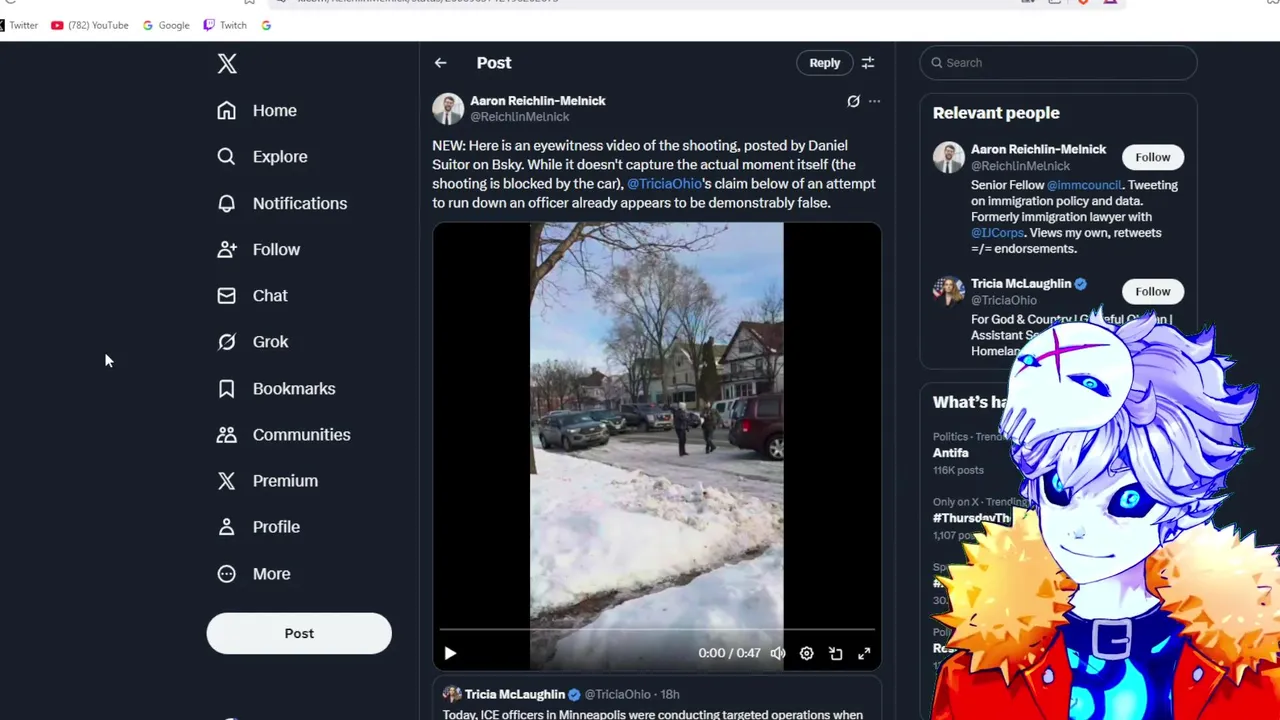Open the three-dot menu on Aaron's post

874,101
